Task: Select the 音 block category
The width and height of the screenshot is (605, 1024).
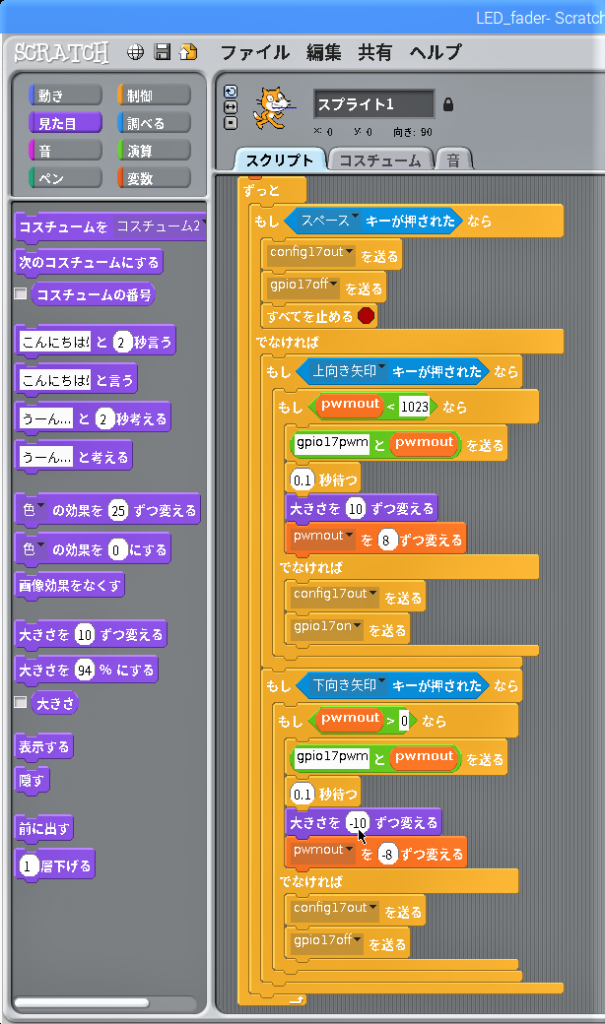Action: tap(65, 151)
